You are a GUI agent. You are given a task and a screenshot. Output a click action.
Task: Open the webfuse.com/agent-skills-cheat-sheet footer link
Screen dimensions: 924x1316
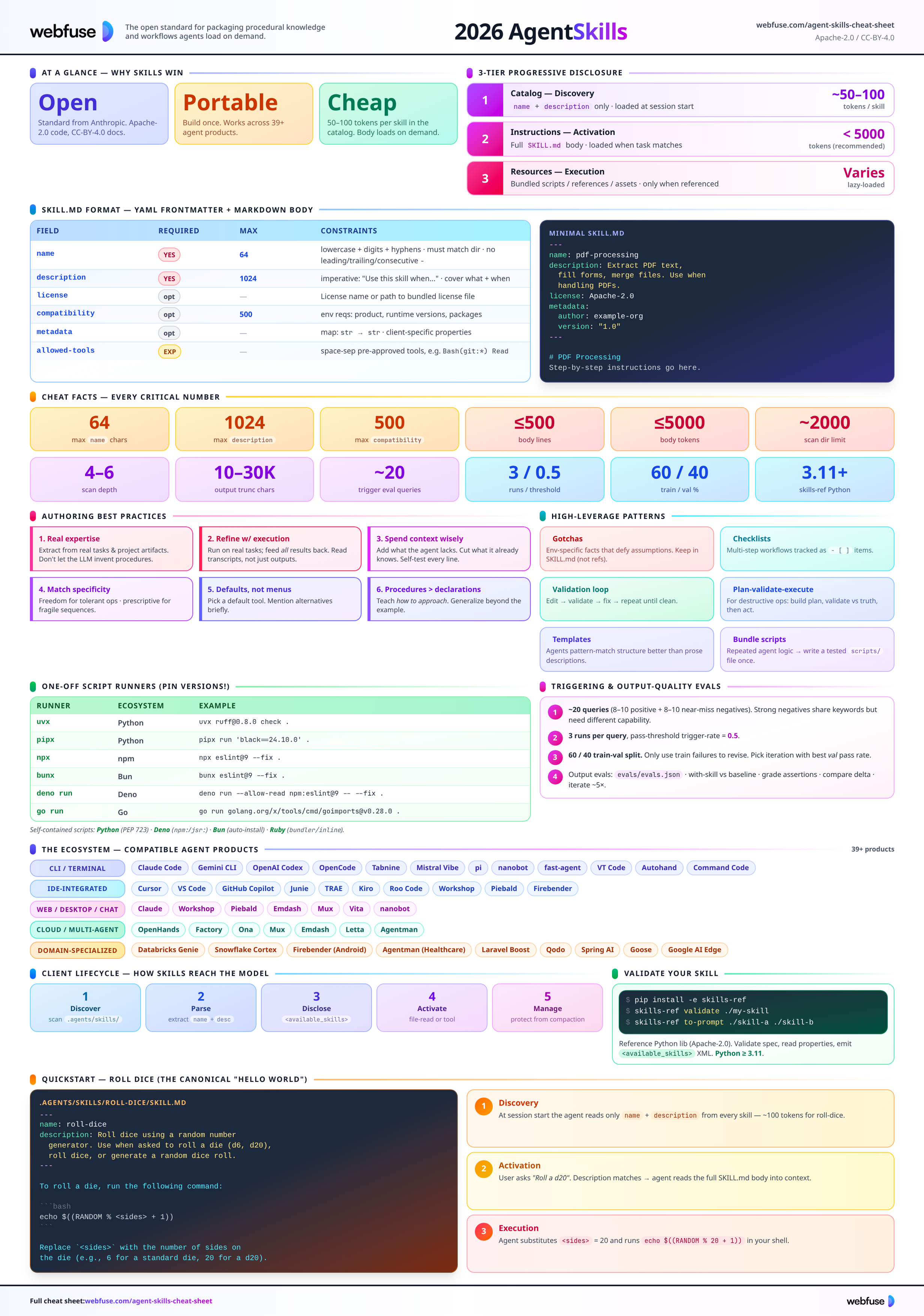tap(148, 1301)
